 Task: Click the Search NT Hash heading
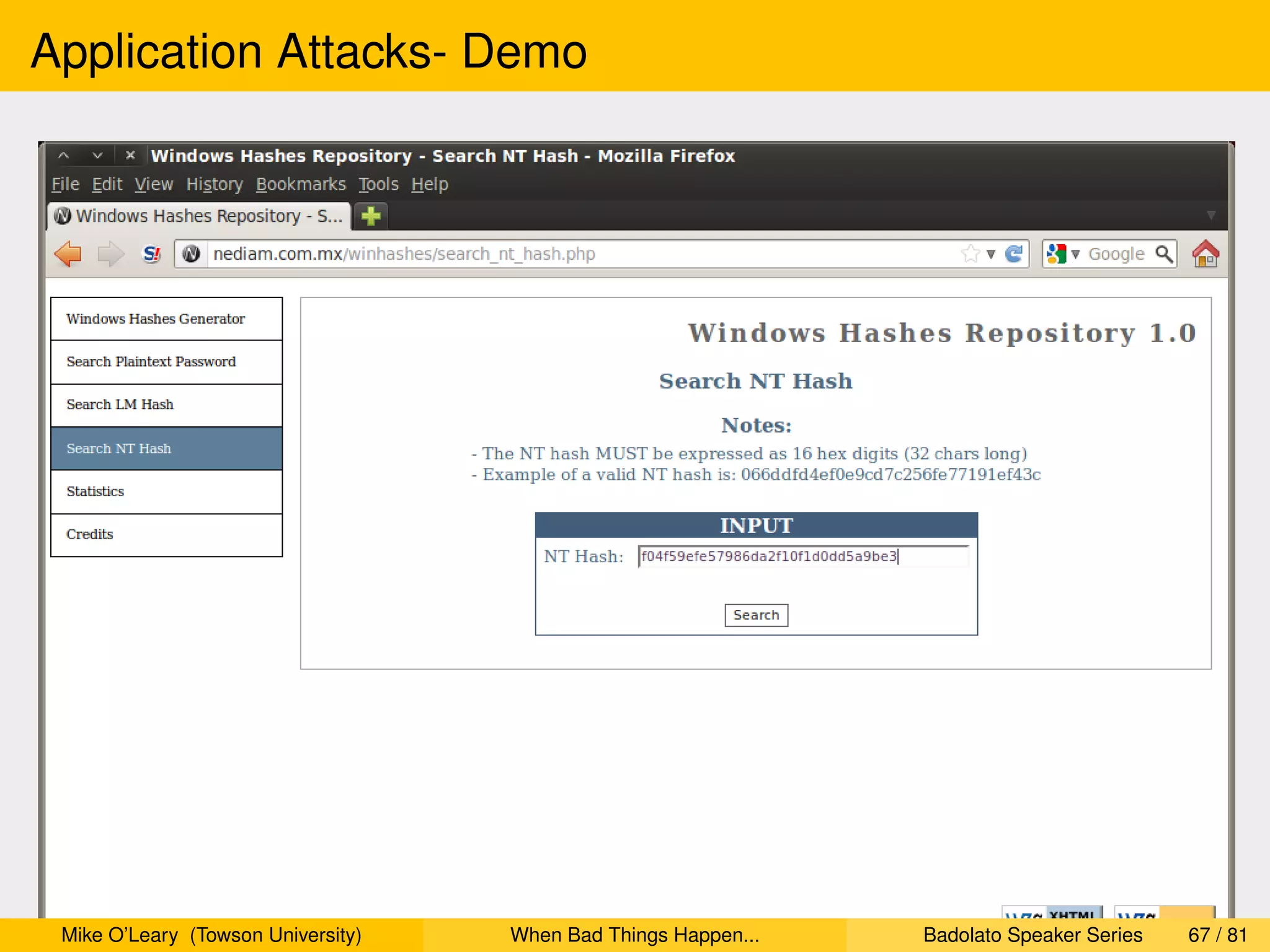pos(756,381)
